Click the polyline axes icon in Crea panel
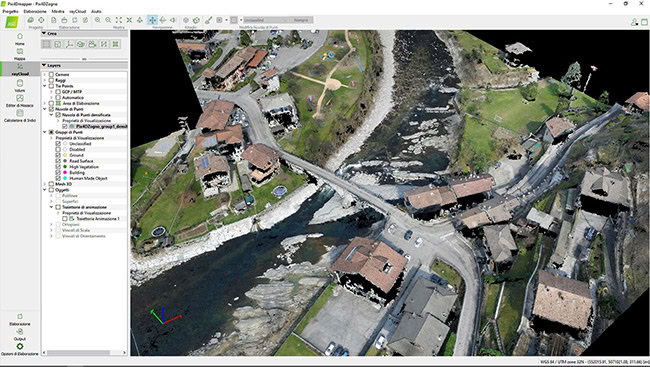Screen dimensions: 650x367 click(x=69, y=44)
